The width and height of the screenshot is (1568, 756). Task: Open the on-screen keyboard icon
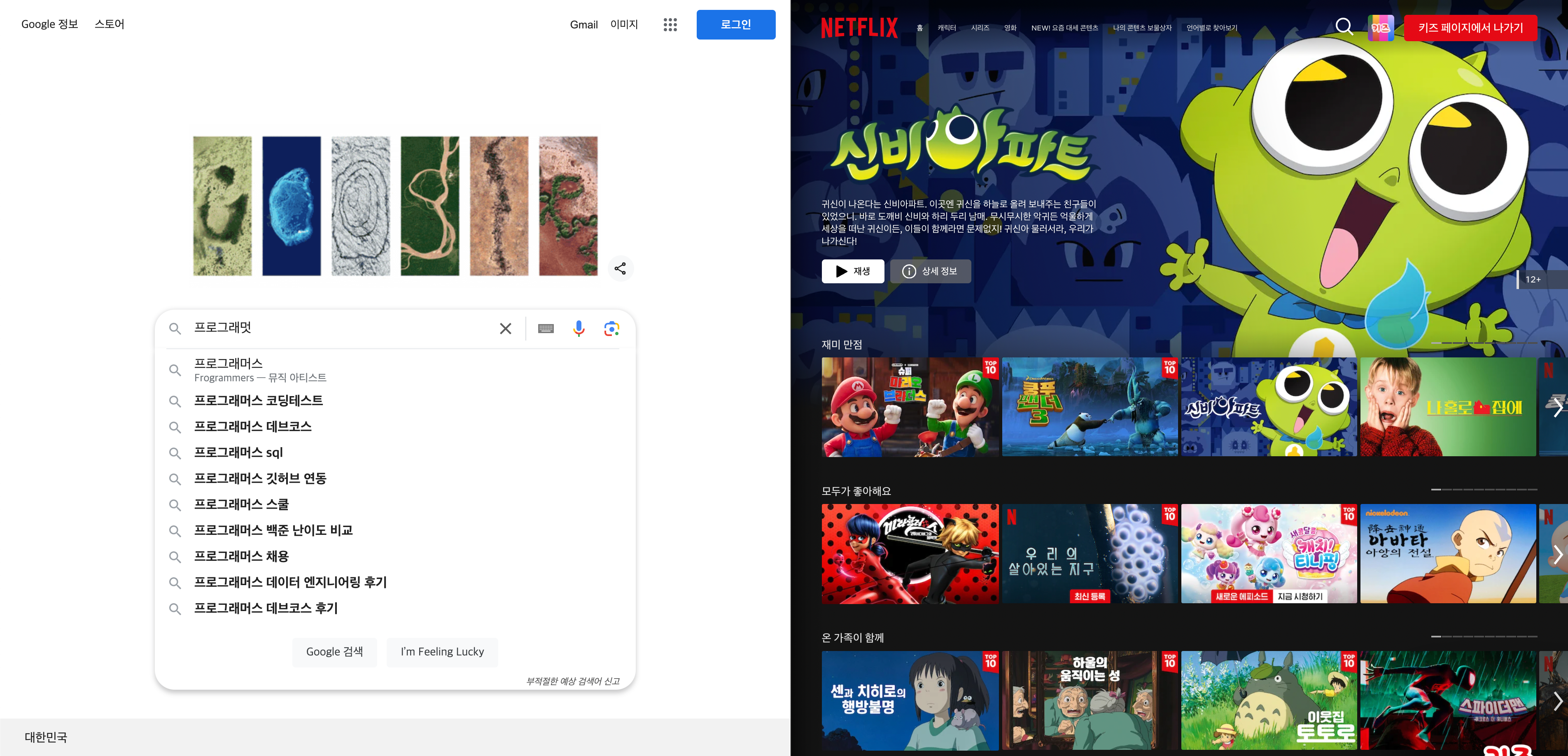tap(546, 329)
